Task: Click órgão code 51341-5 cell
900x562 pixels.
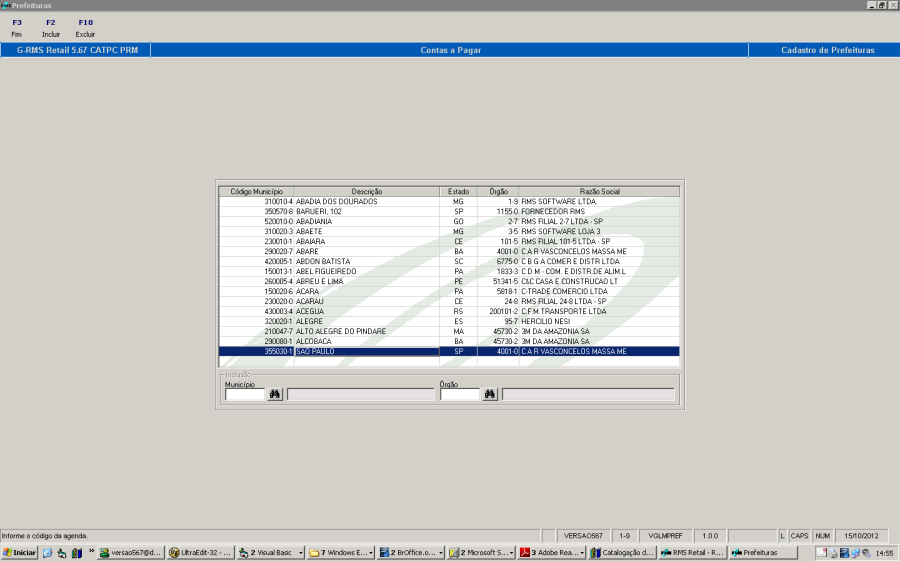Action: click(498, 281)
